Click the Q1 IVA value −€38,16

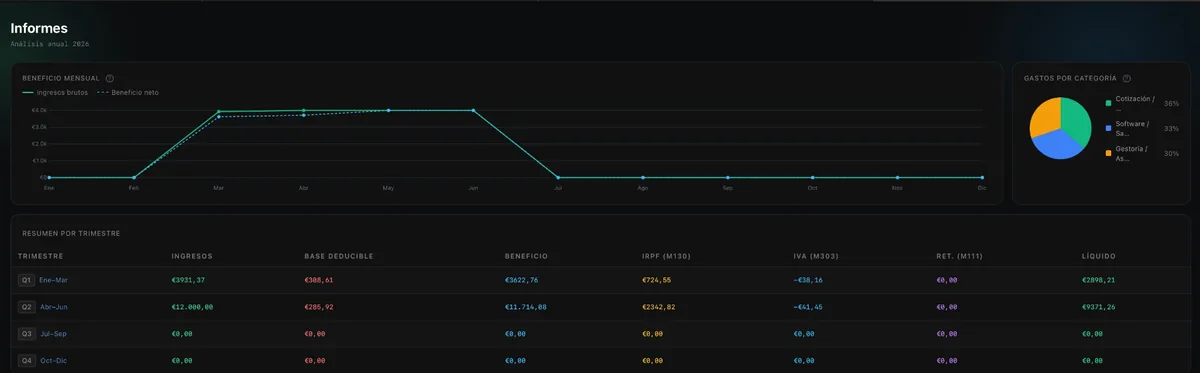[x=809, y=281]
